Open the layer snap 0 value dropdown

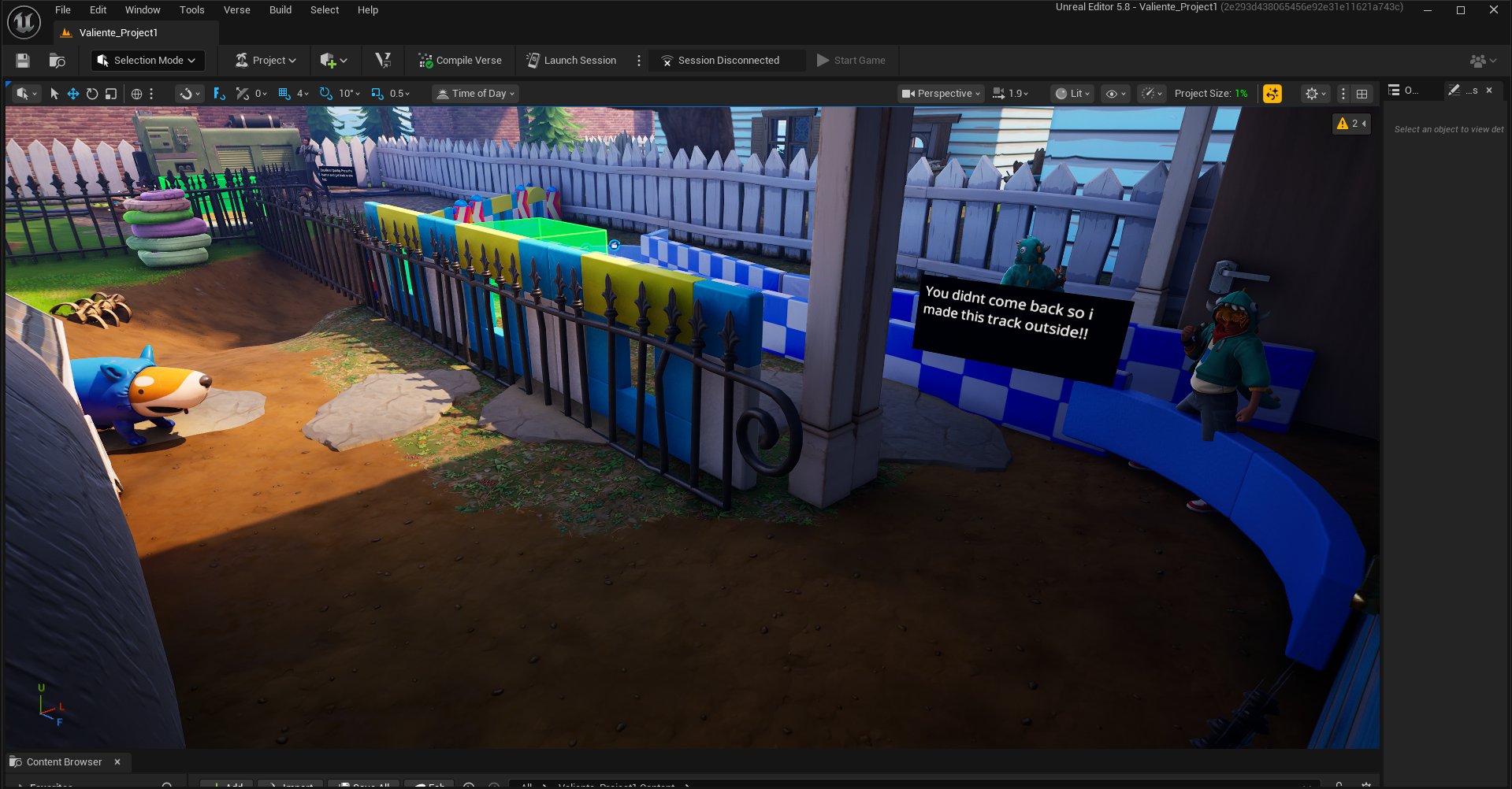(261, 94)
